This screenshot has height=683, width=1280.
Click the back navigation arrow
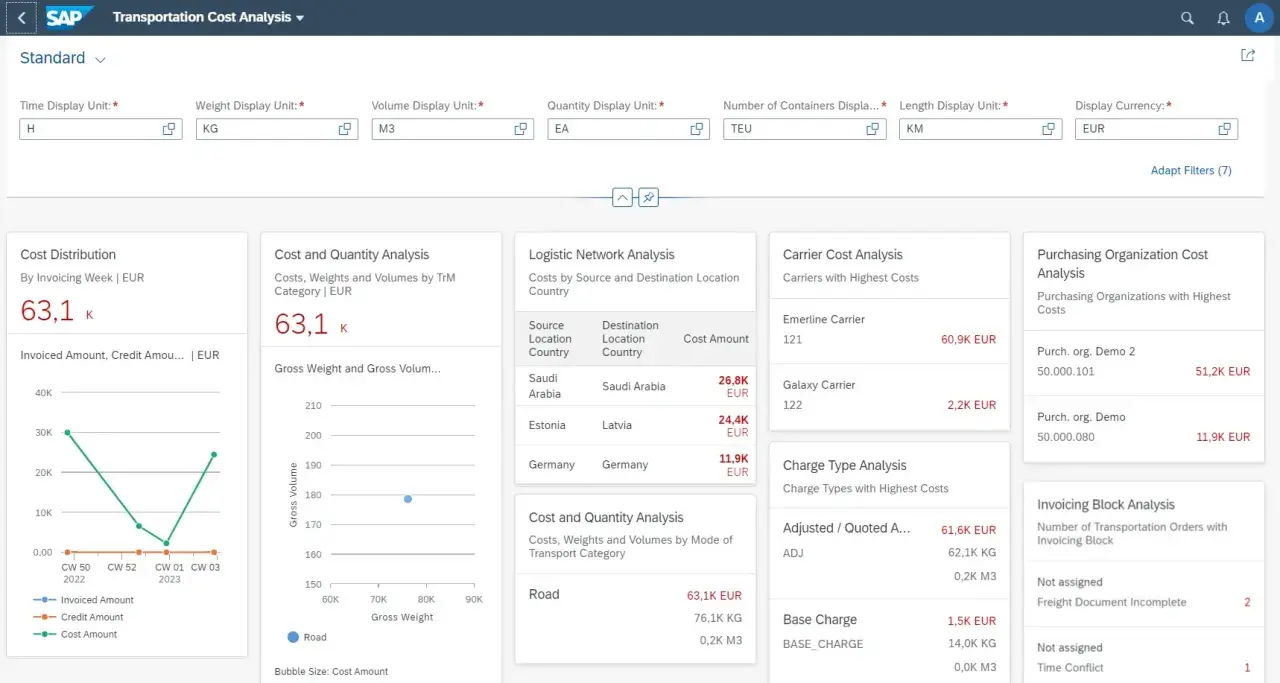(22, 18)
